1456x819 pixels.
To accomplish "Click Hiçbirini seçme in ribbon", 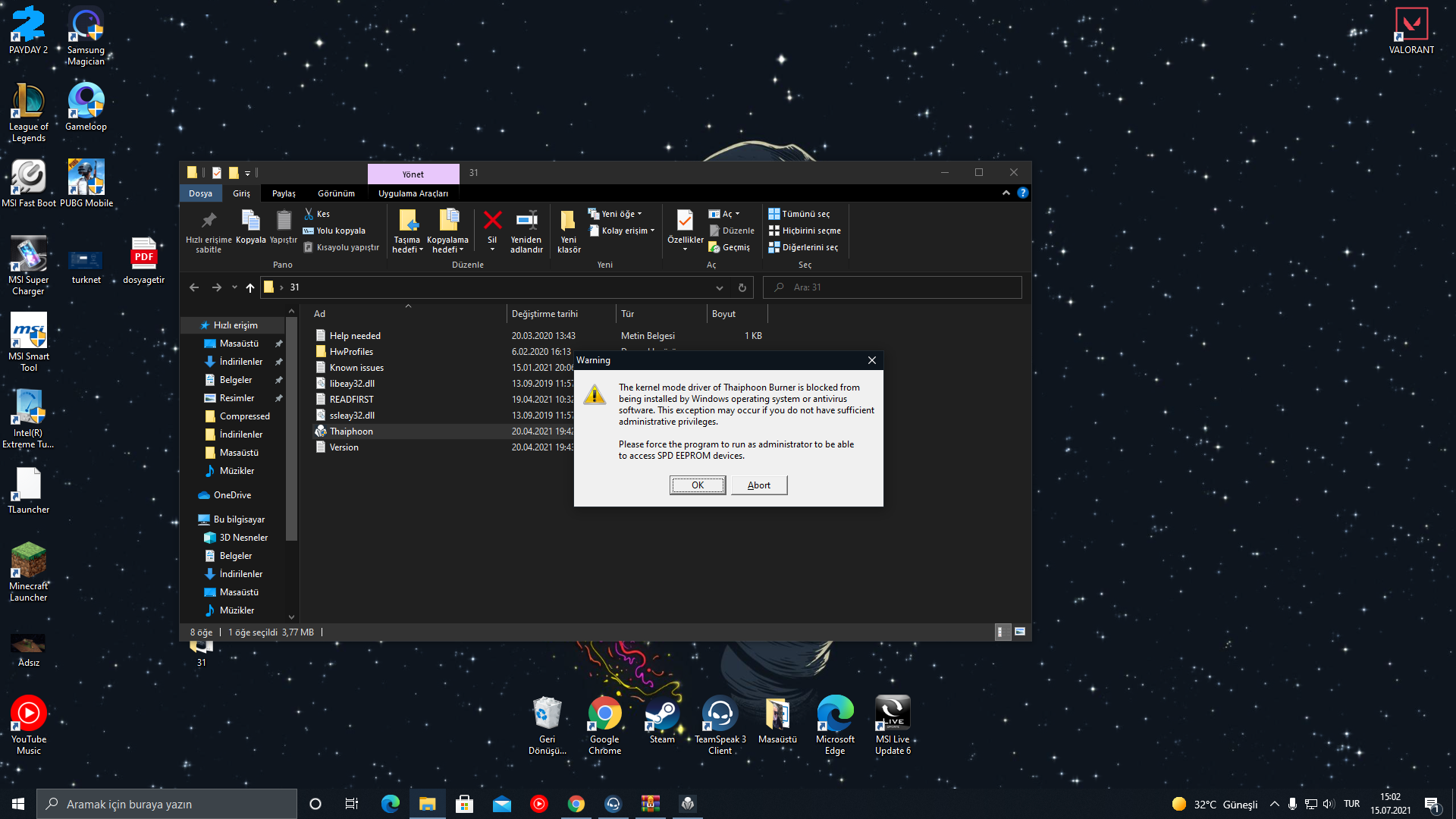I will [x=805, y=231].
